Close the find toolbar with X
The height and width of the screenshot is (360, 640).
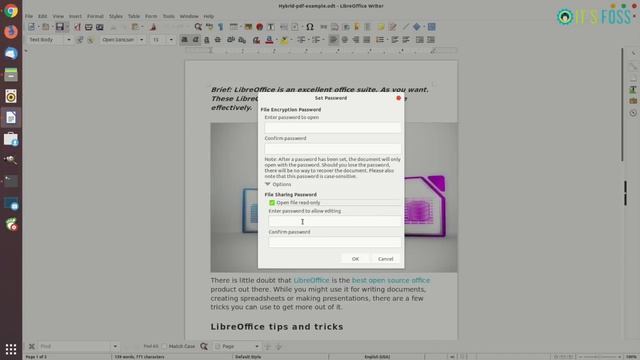31,347
